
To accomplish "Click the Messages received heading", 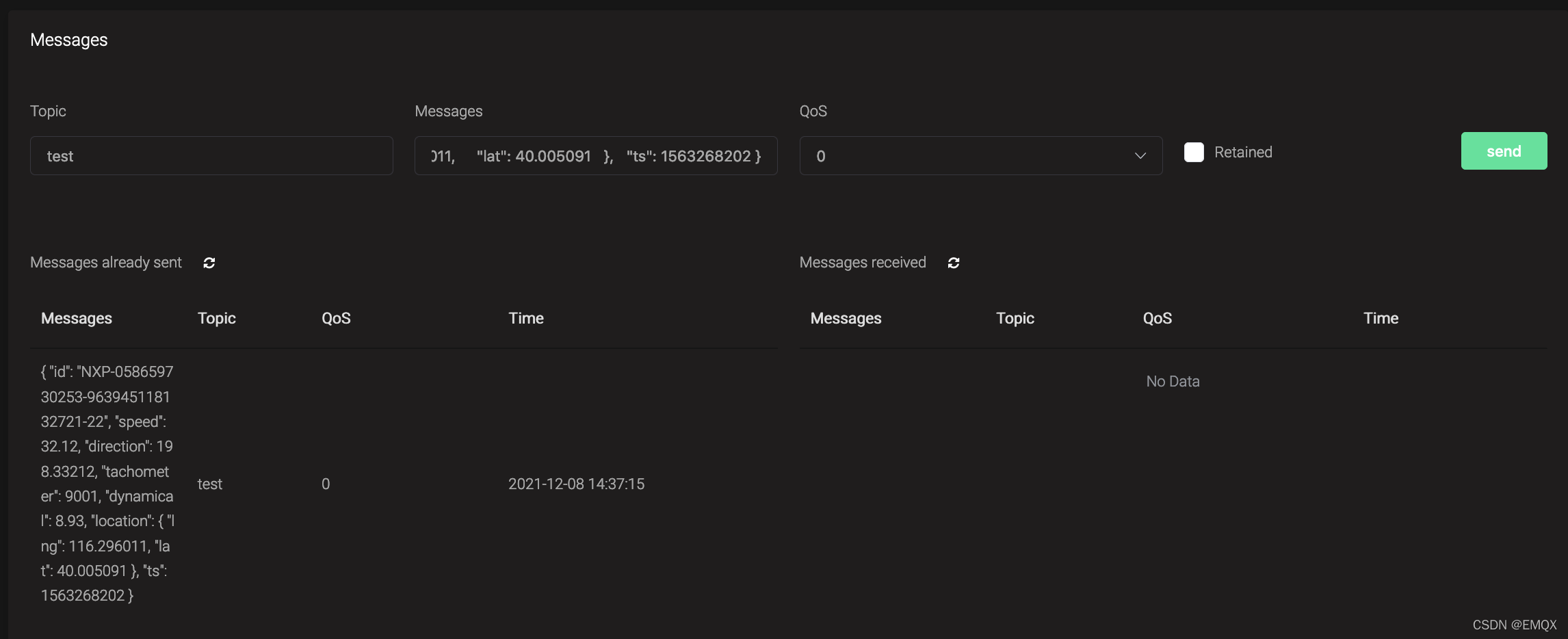I will [x=863, y=262].
